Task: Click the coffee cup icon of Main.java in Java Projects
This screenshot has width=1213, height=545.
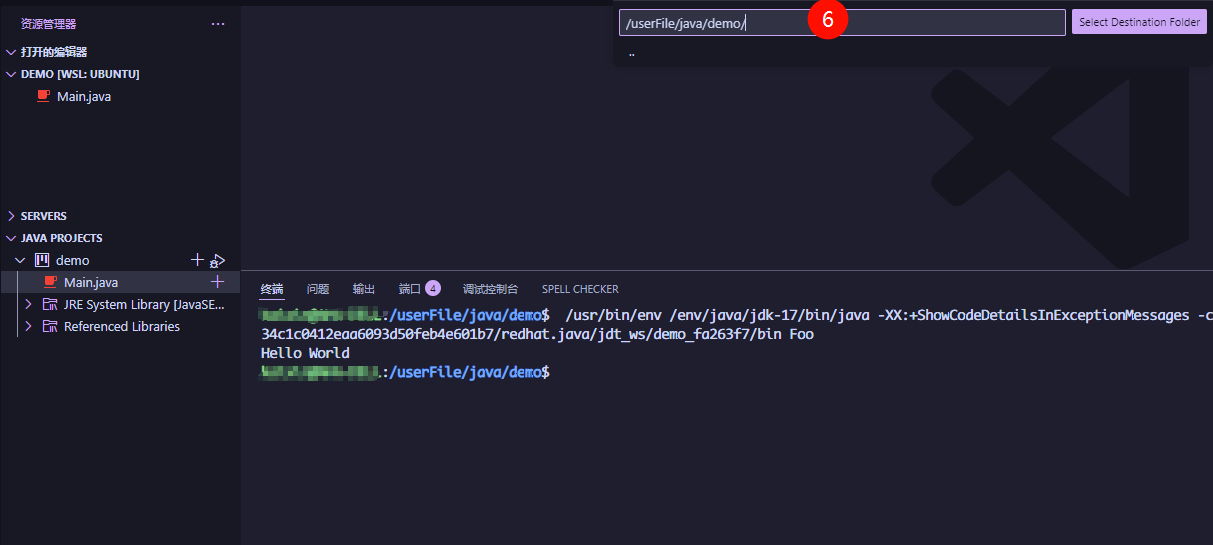Action: coord(51,282)
